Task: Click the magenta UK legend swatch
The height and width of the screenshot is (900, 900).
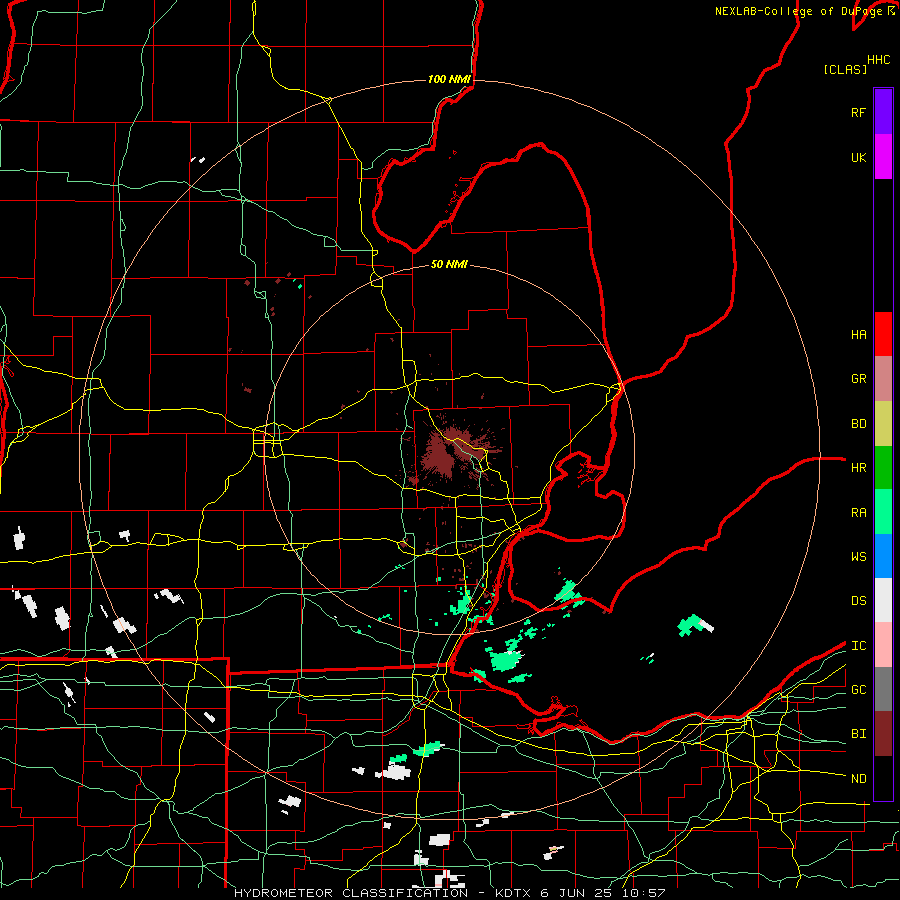Action: [x=883, y=157]
